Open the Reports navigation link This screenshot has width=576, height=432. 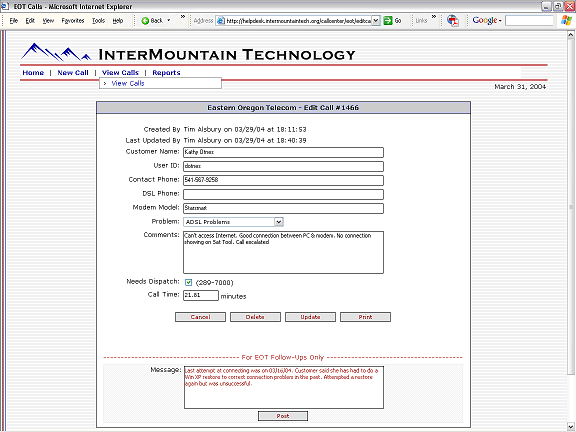pos(166,73)
